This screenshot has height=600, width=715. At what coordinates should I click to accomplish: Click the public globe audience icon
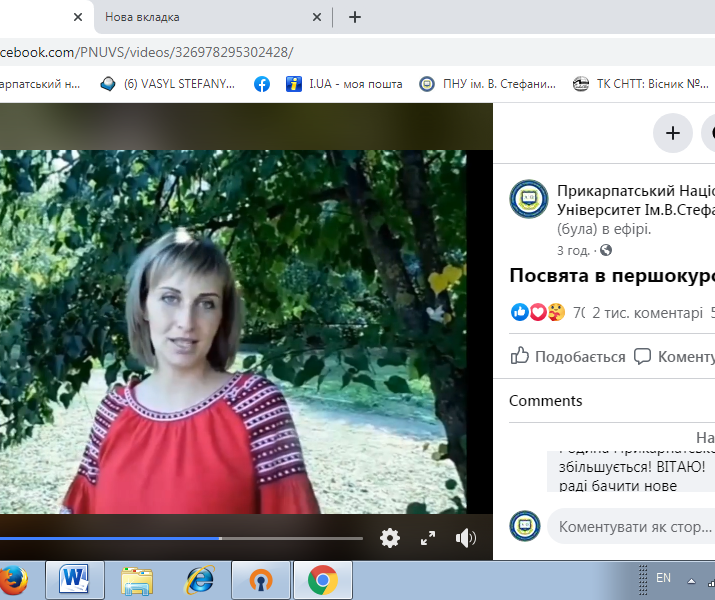click(x=606, y=250)
